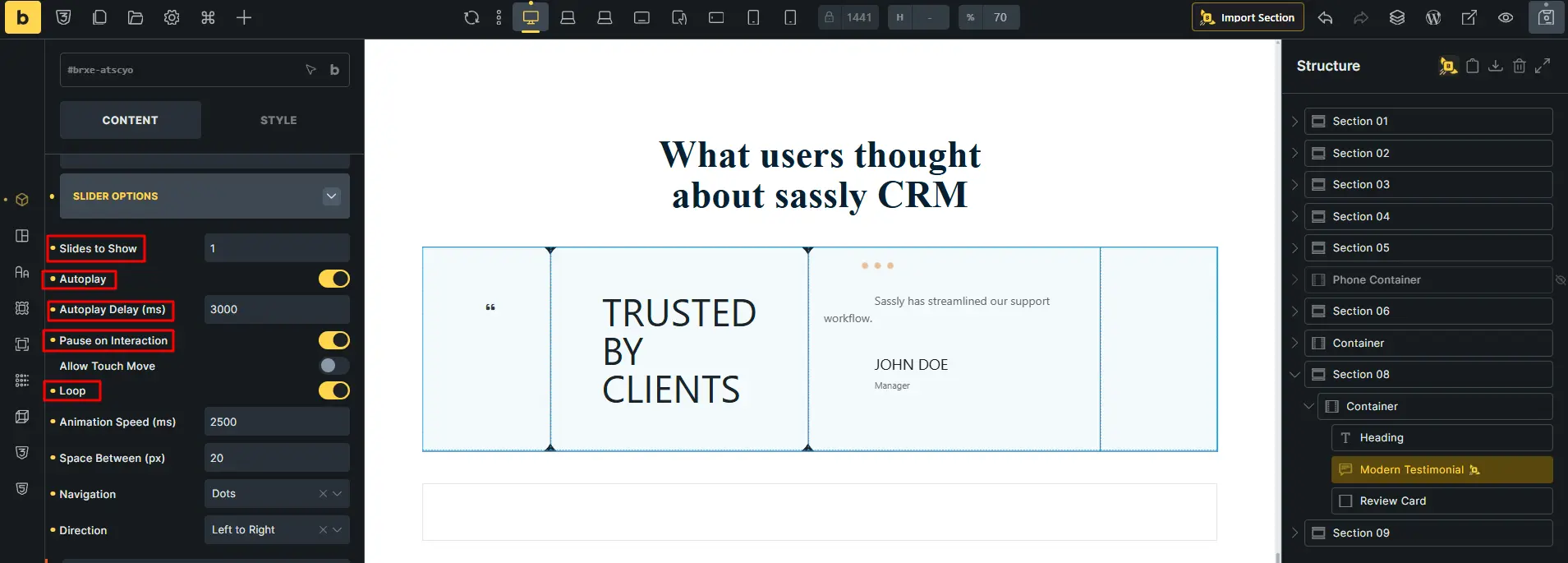Image resolution: width=1568 pixels, height=563 pixels.
Task: Toggle the Pause on Interaction switch
Action: point(334,340)
